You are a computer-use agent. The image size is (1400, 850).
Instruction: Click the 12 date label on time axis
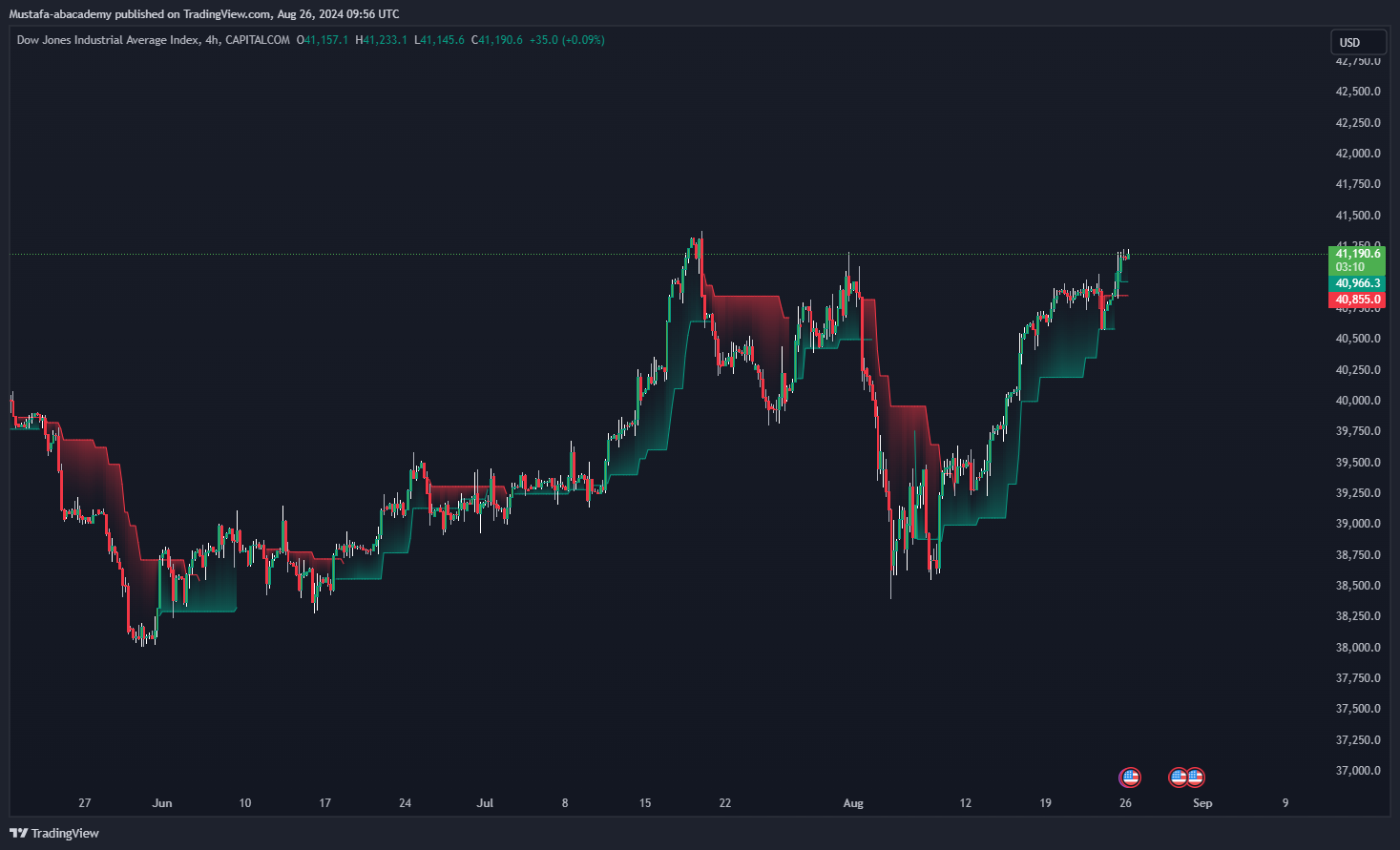point(966,803)
